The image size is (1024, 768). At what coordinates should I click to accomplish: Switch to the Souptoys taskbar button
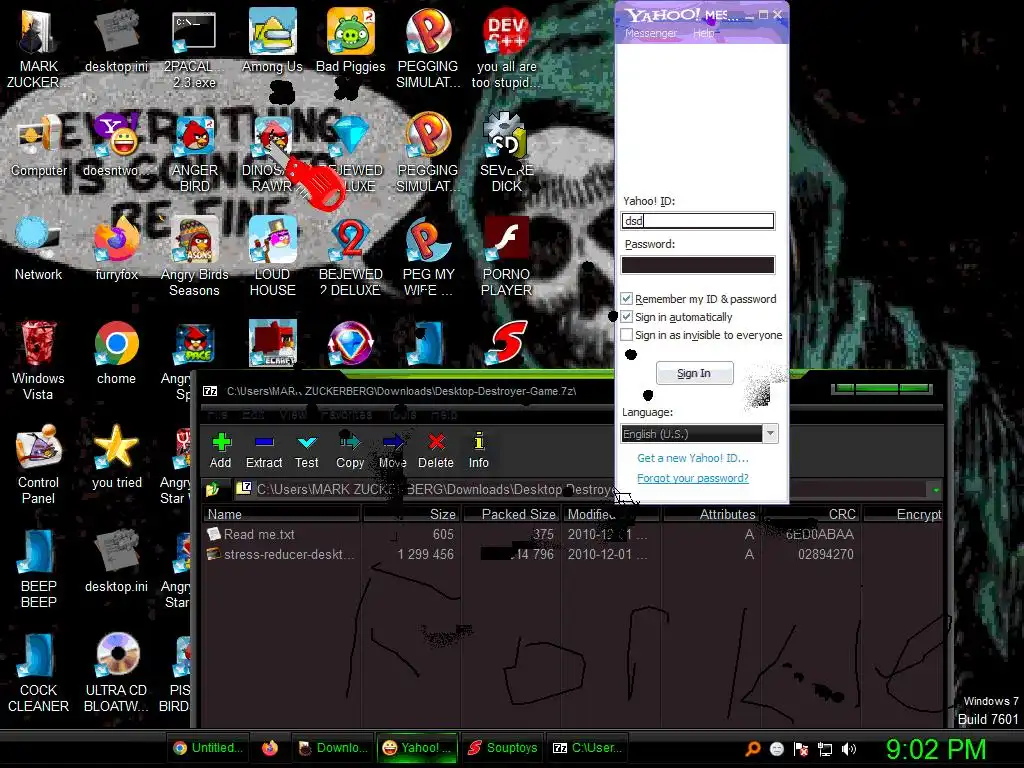pos(503,748)
